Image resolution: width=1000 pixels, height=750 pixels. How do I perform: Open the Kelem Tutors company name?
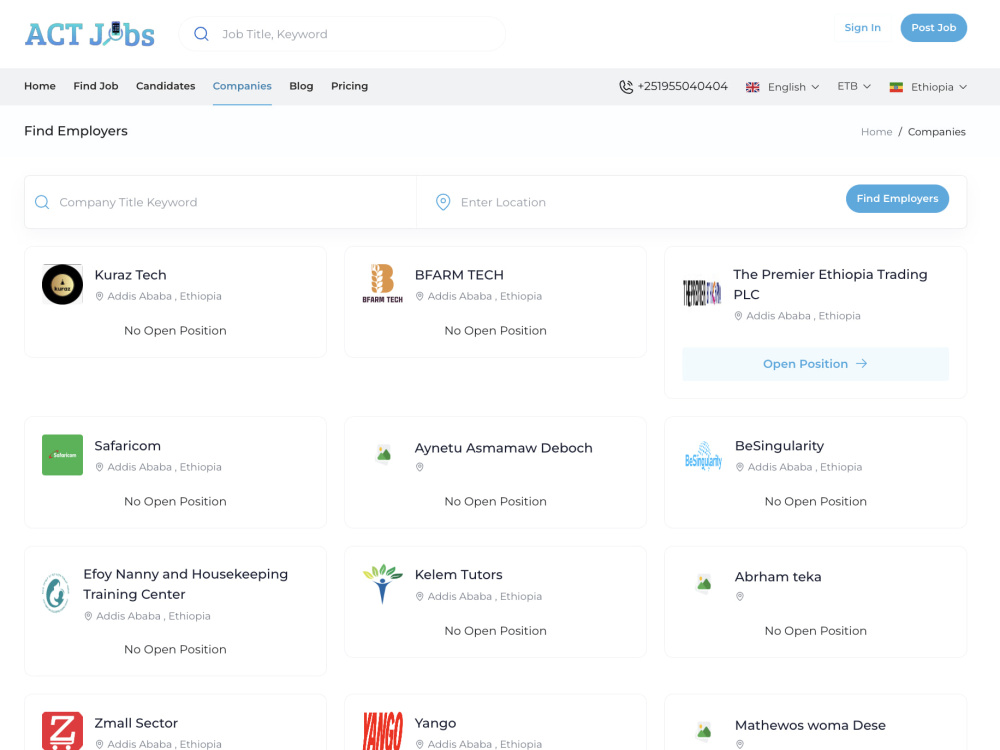click(459, 575)
